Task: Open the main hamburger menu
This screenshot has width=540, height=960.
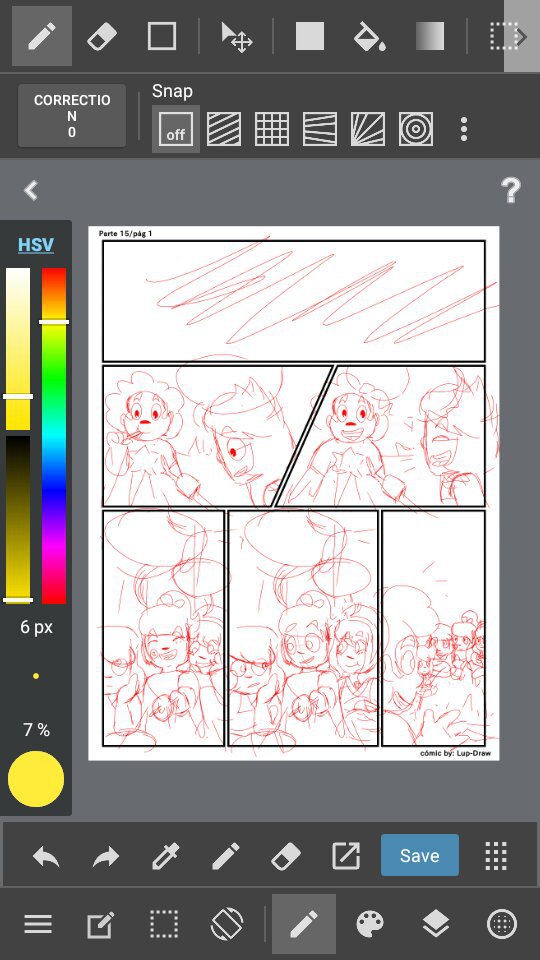Action: pos(38,924)
